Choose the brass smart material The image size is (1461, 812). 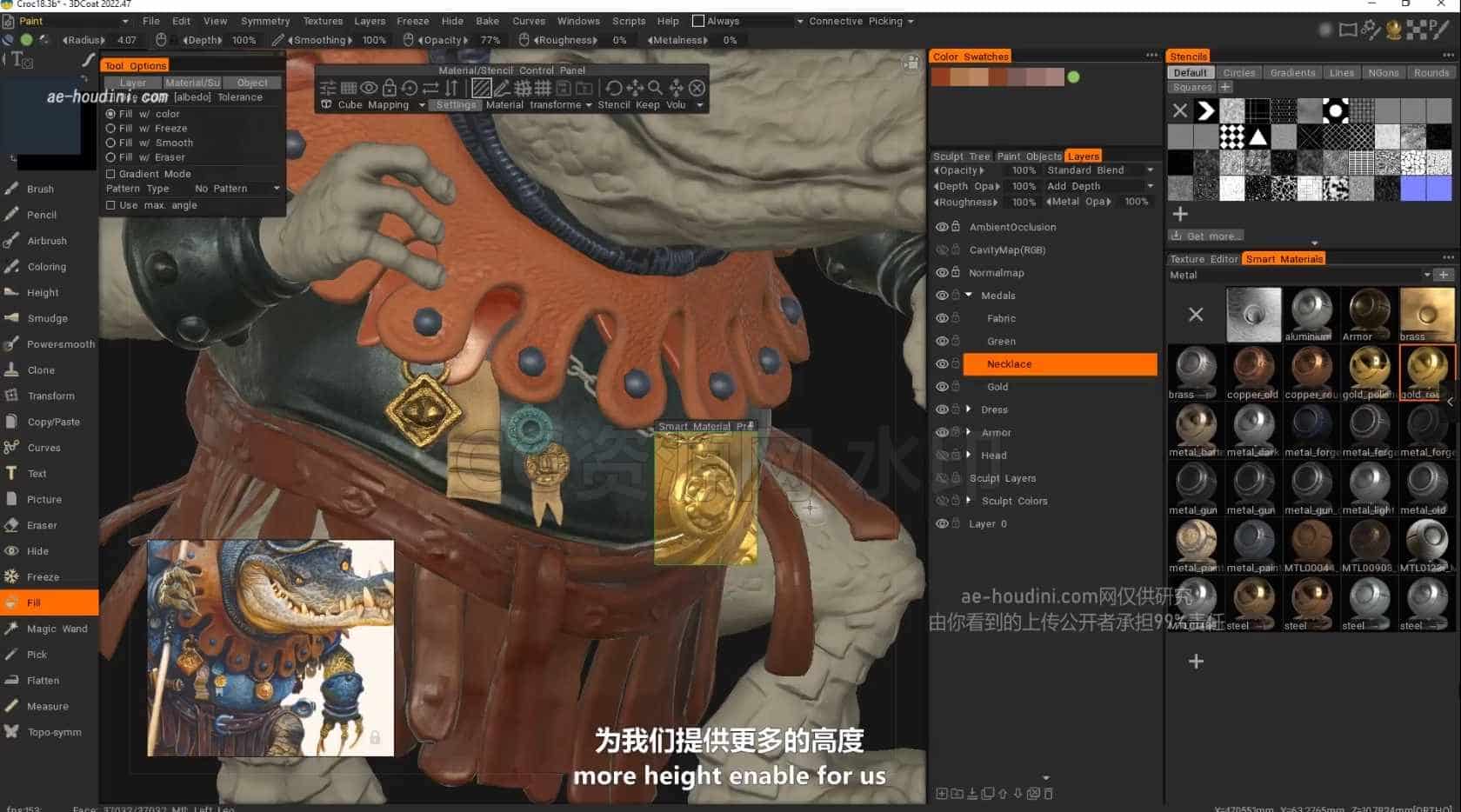(1426, 315)
